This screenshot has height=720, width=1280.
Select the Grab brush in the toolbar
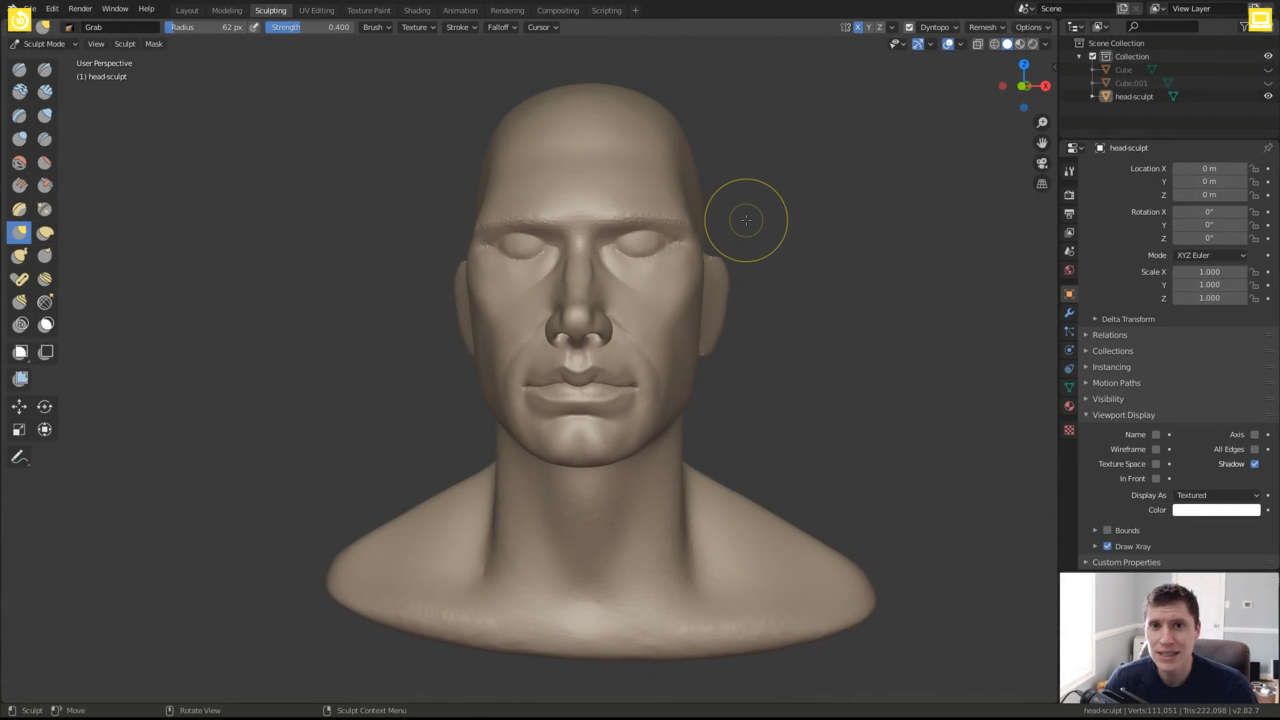coord(20,232)
